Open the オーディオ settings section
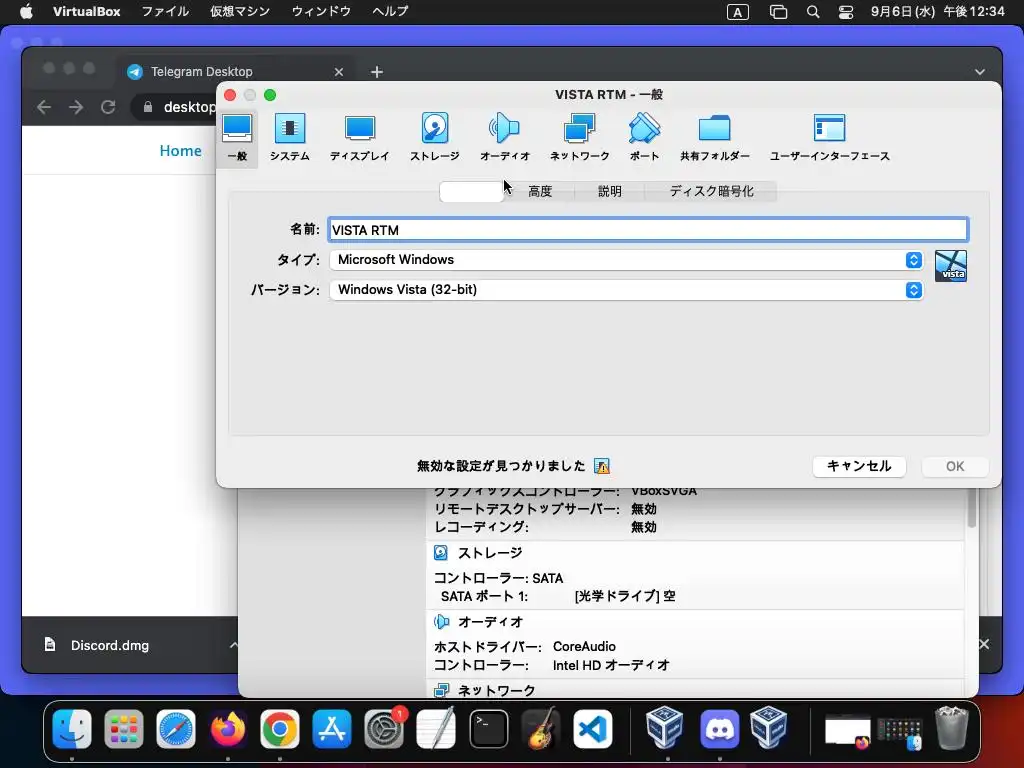 504,137
